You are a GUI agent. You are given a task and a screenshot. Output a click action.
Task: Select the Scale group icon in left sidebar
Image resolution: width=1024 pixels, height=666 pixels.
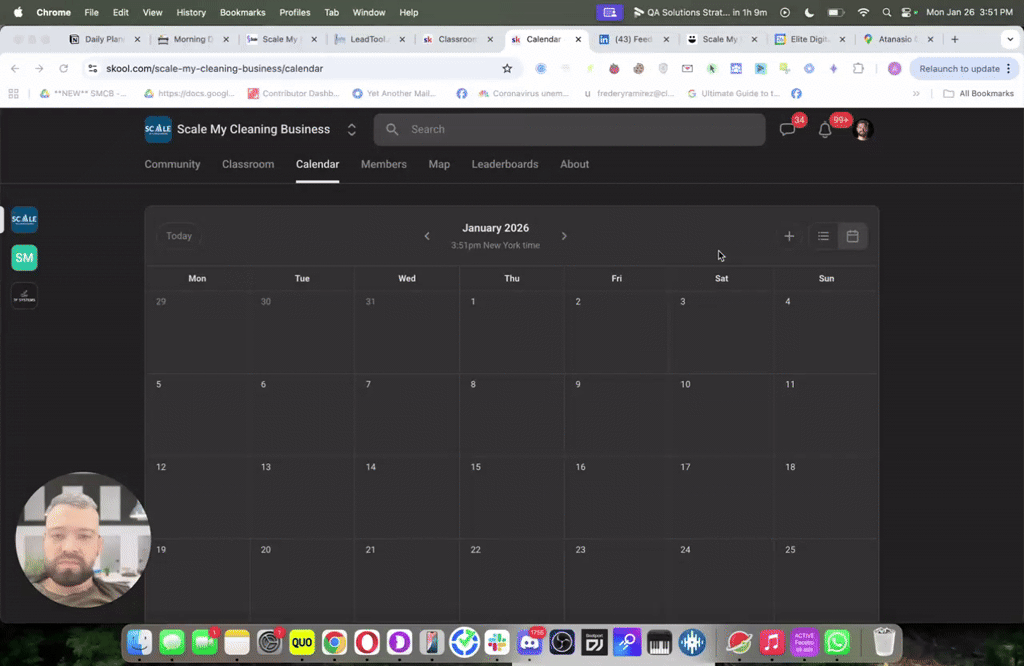pos(24,219)
